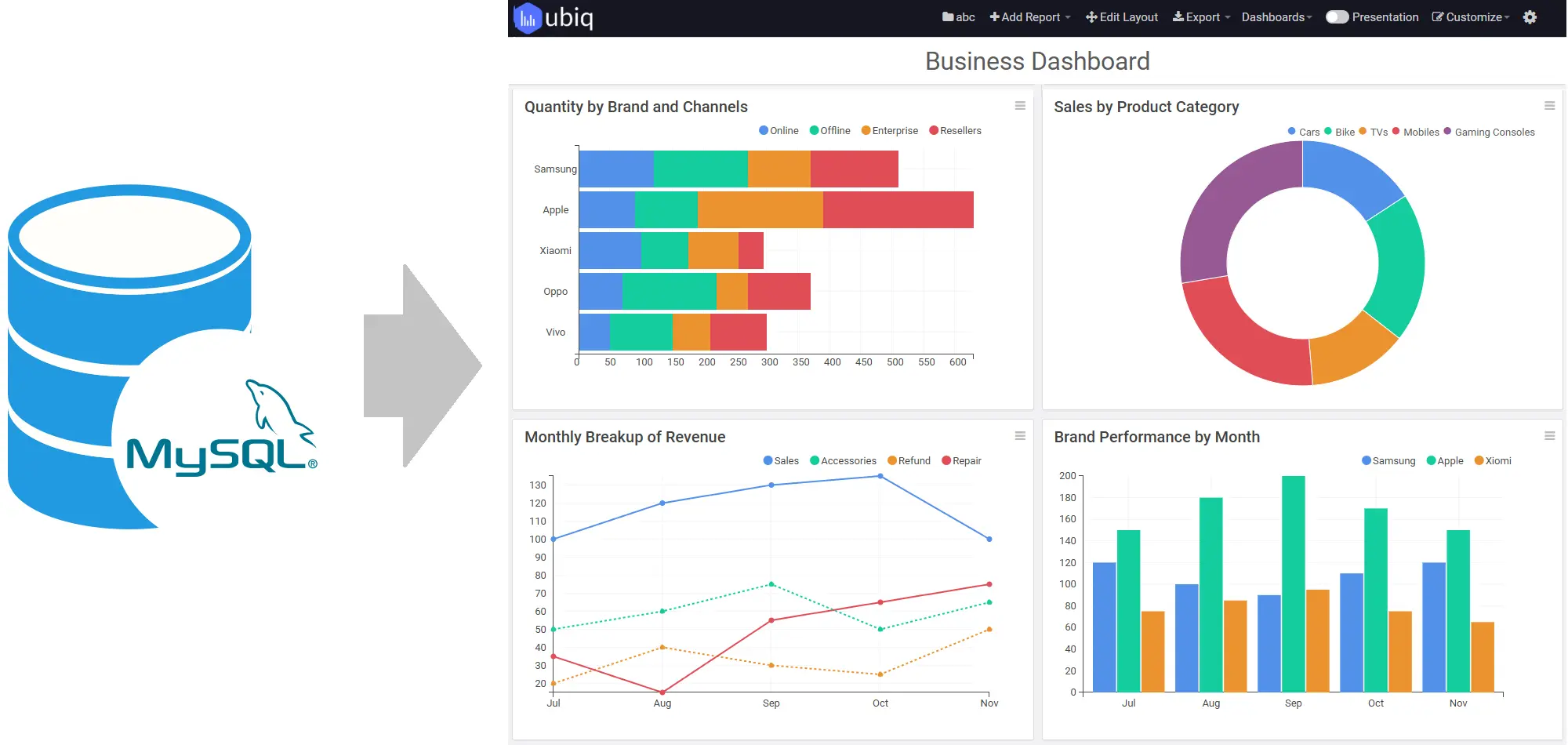Screen dimensions: 1568x745
Task: Toggle Resellers series in legend
Action: pyautogui.click(x=955, y=131)
